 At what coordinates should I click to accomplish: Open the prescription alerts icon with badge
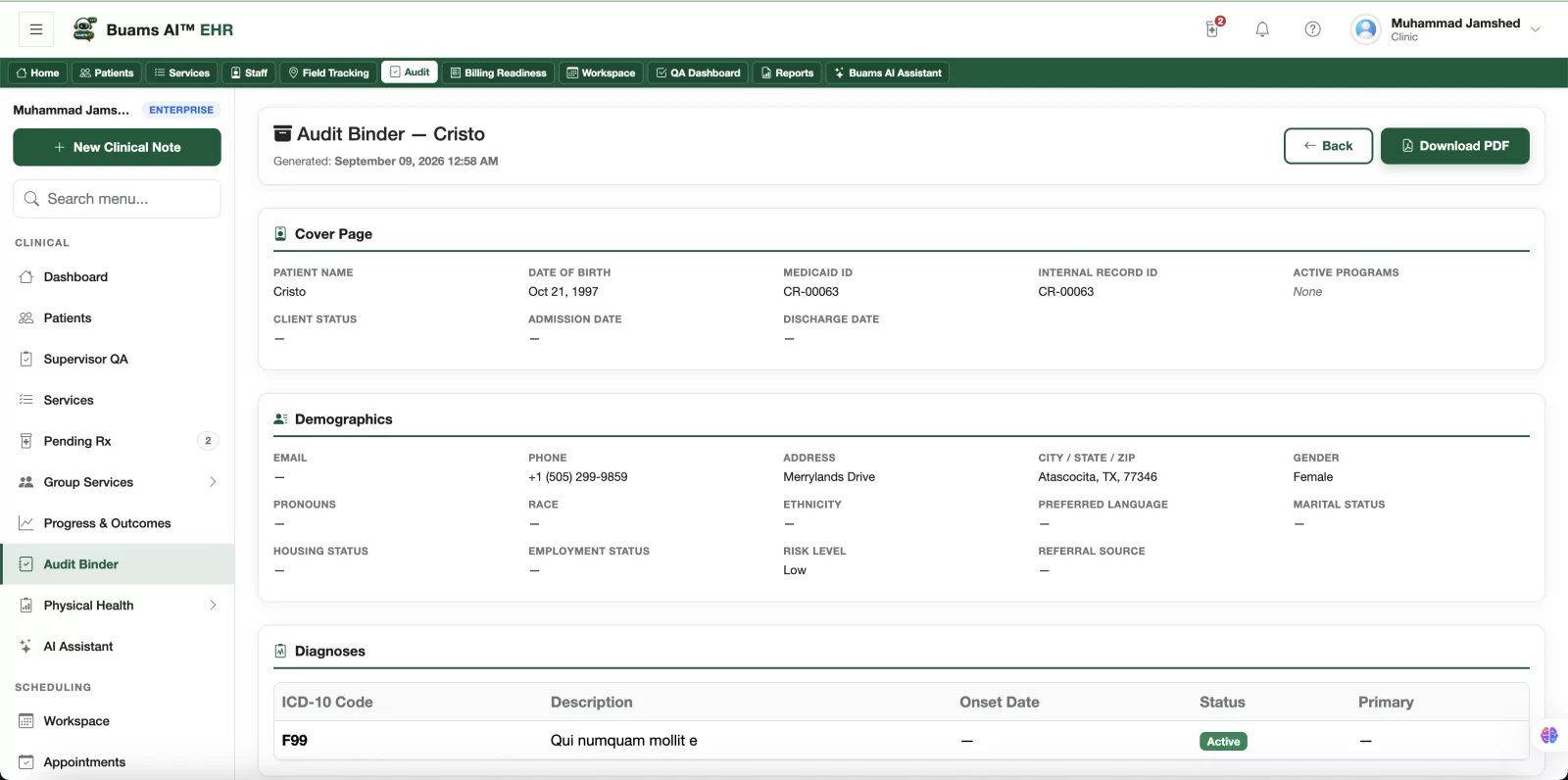[x=1213, y=28]
